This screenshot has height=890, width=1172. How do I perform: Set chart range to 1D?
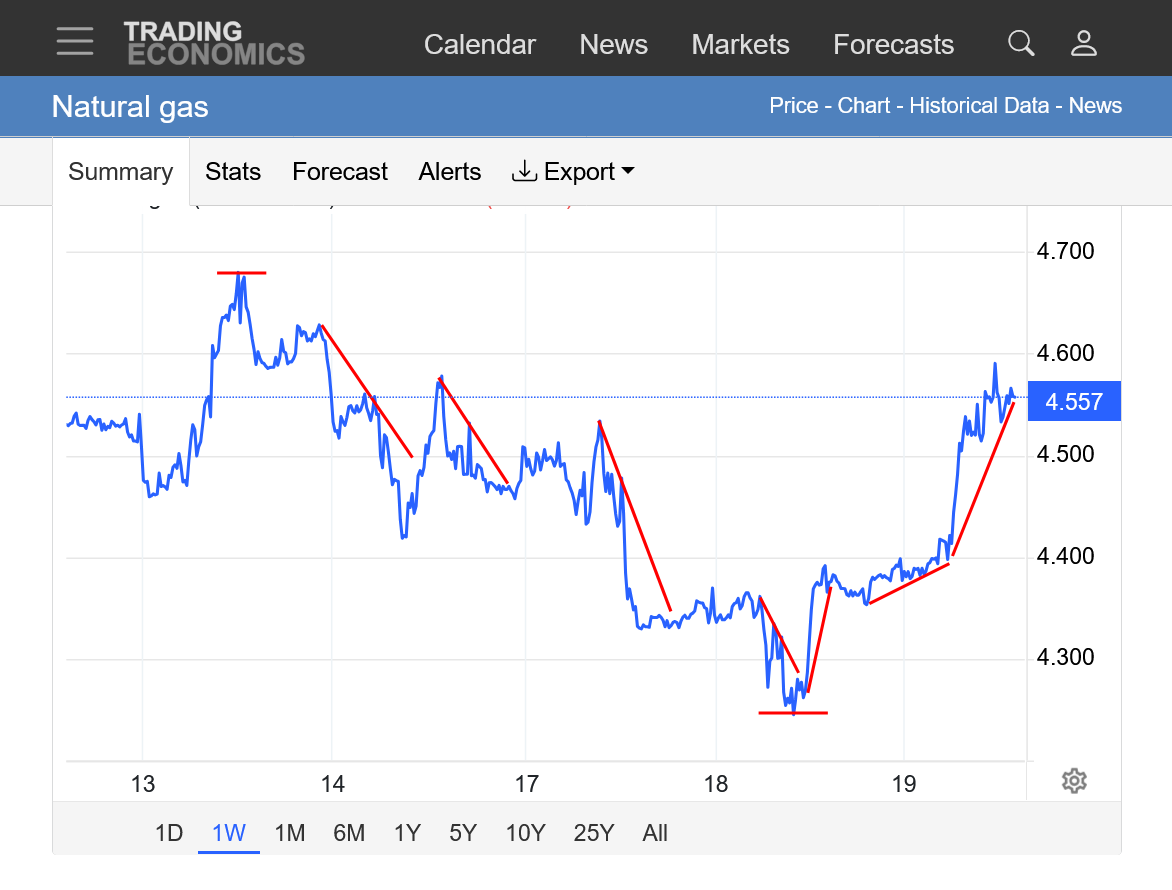[169, 833]
